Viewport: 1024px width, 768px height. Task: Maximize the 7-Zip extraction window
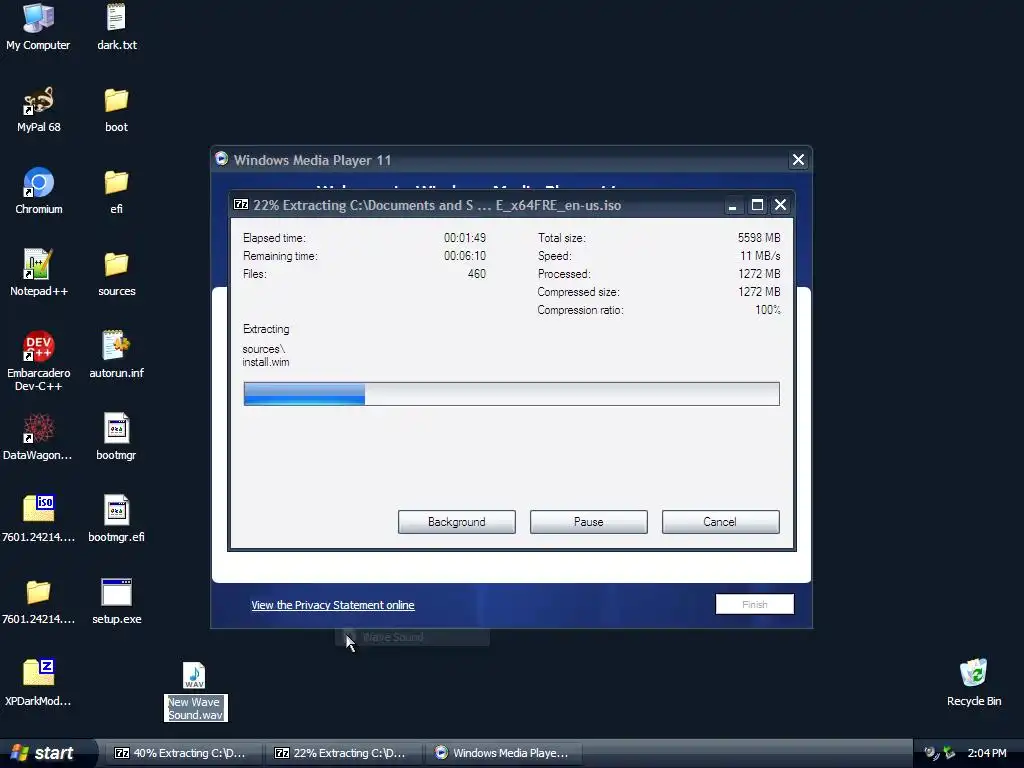click(x=757, y=205)
